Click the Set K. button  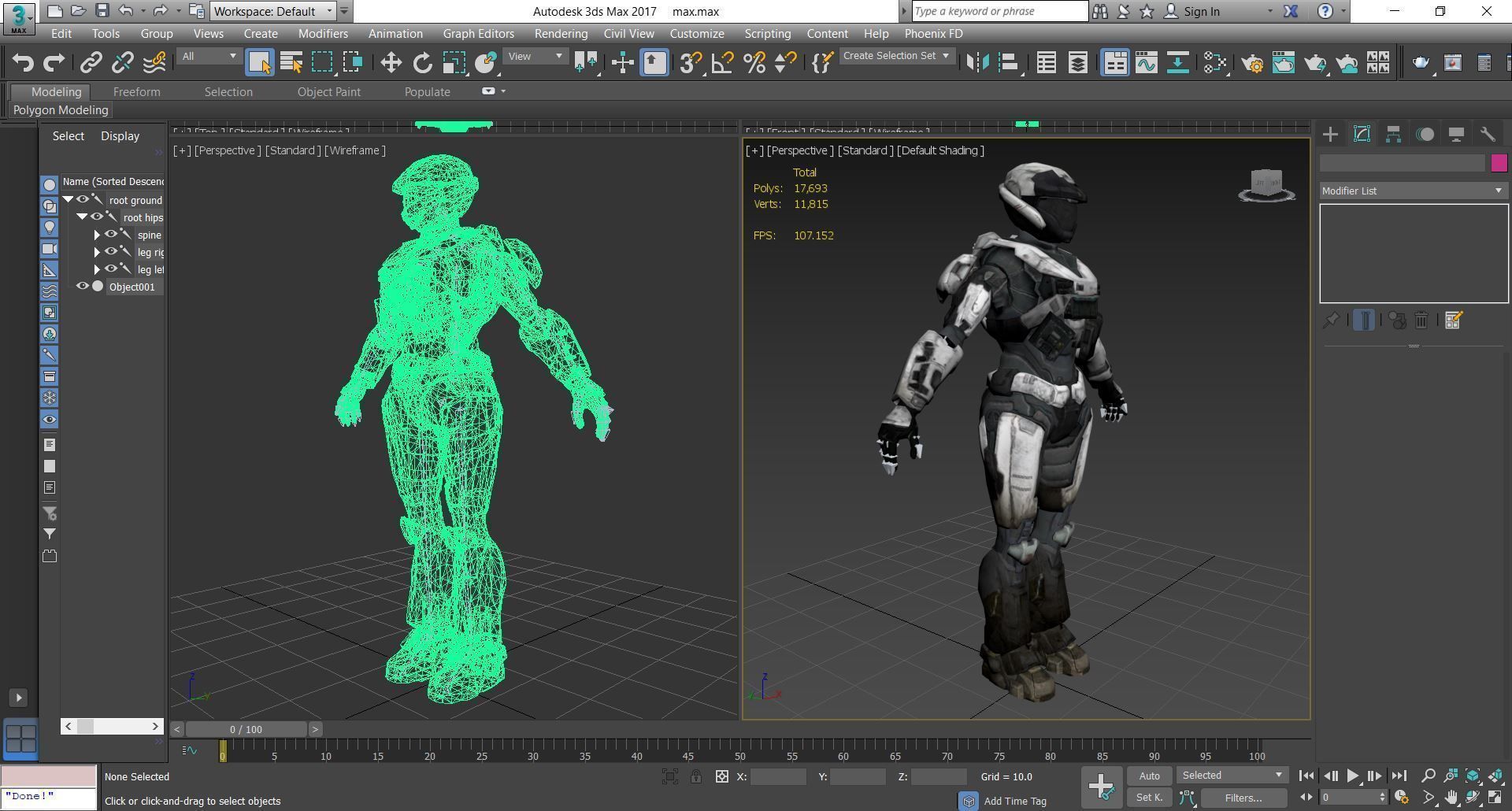coord(1149,798)
